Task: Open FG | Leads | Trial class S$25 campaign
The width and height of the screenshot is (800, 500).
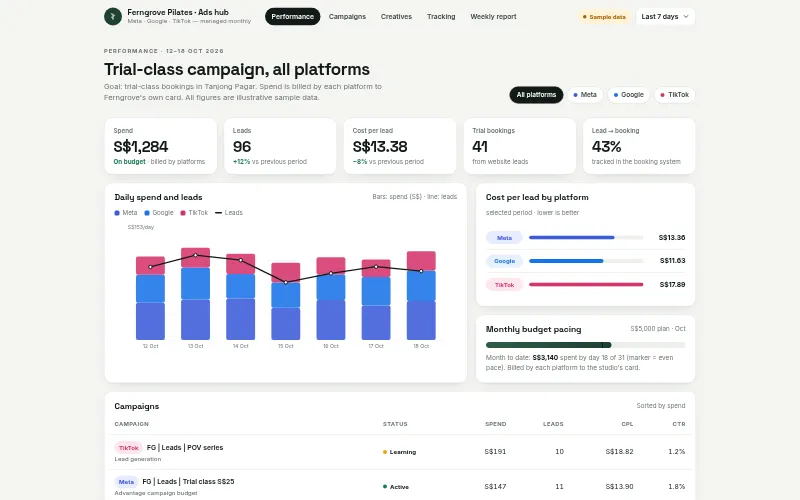Action: (188, 482)
